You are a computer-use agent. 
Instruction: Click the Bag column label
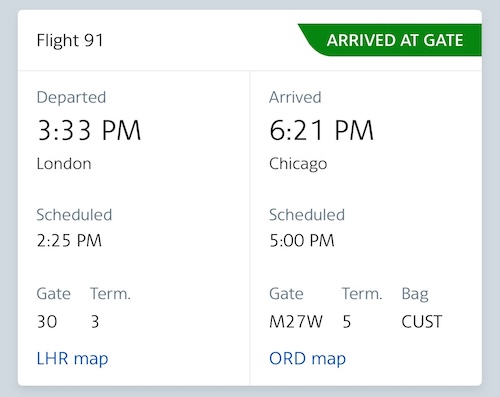(415, 294)
